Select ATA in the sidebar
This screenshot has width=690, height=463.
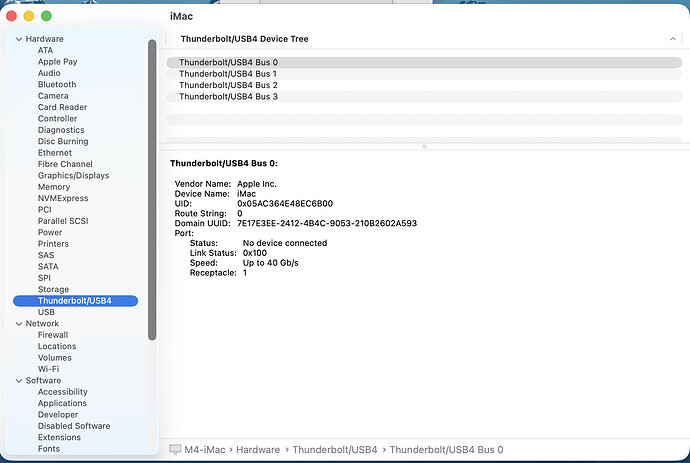(x=45, y=50)
